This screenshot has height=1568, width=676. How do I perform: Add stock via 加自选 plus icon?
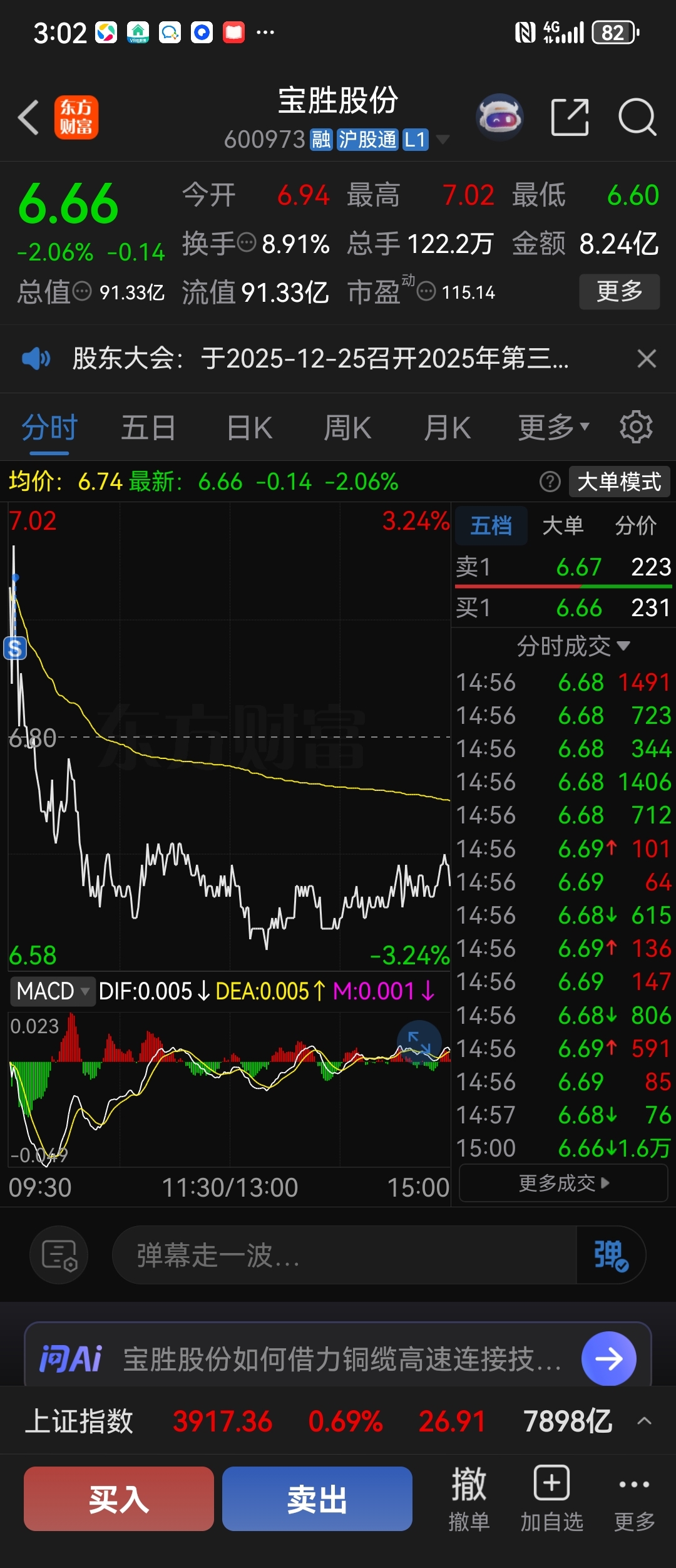551,1499
